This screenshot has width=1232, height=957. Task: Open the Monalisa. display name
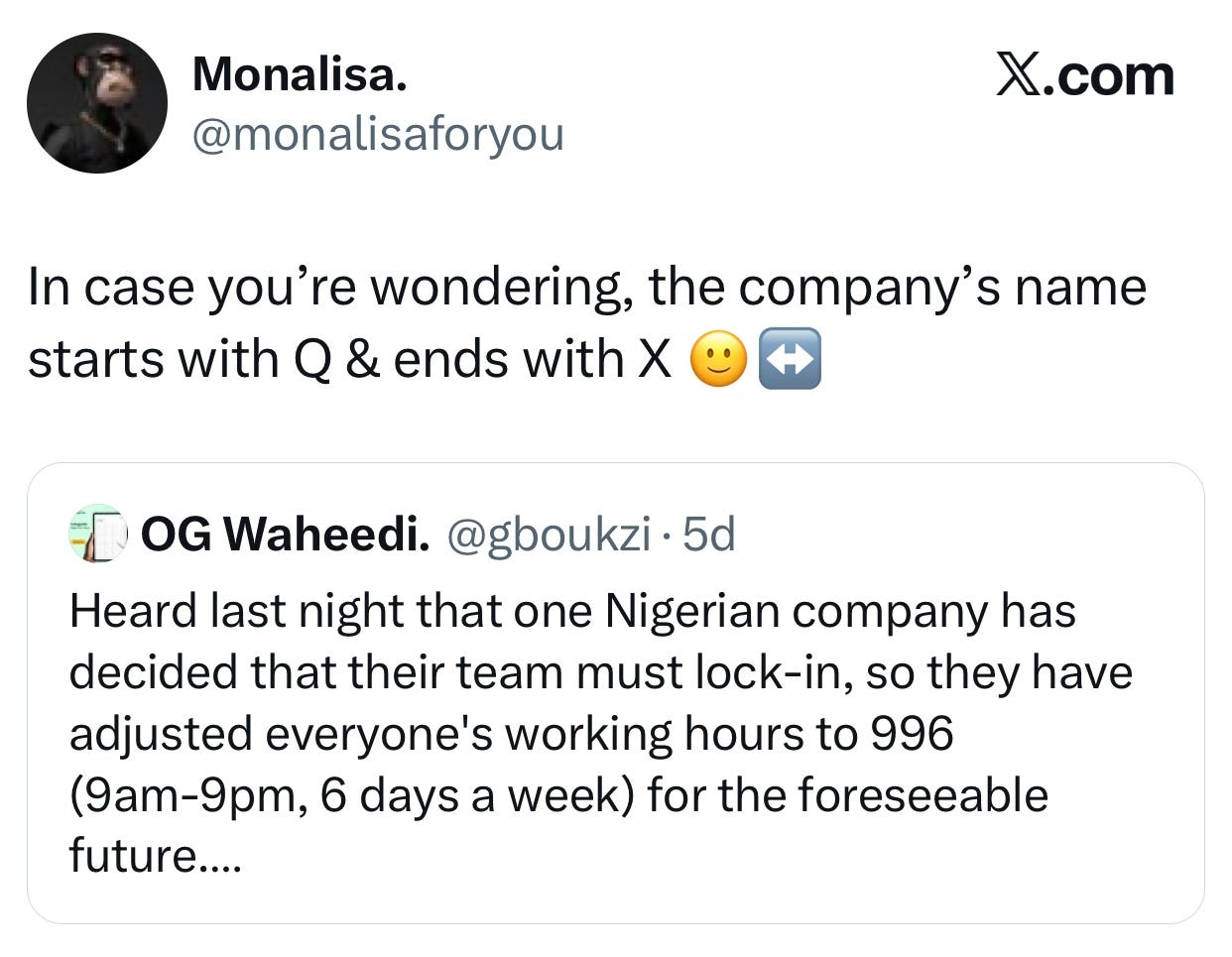[299, 74]
